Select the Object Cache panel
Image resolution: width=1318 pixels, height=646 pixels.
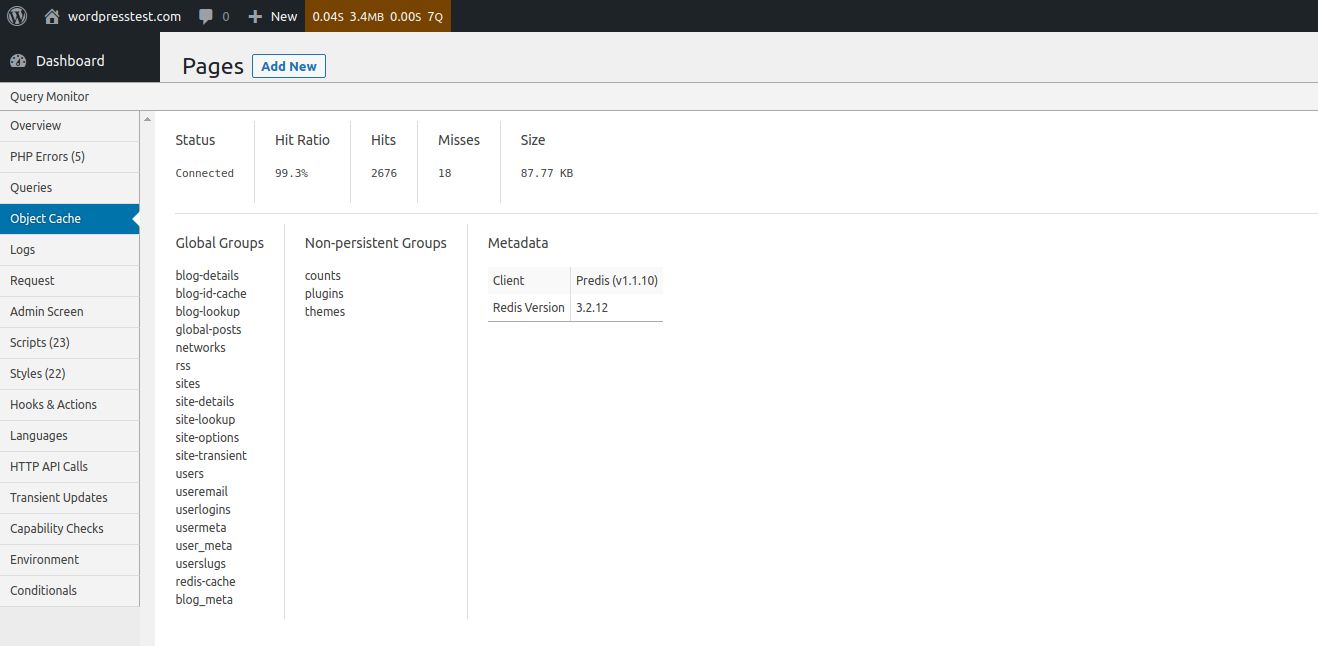[45, 218]
